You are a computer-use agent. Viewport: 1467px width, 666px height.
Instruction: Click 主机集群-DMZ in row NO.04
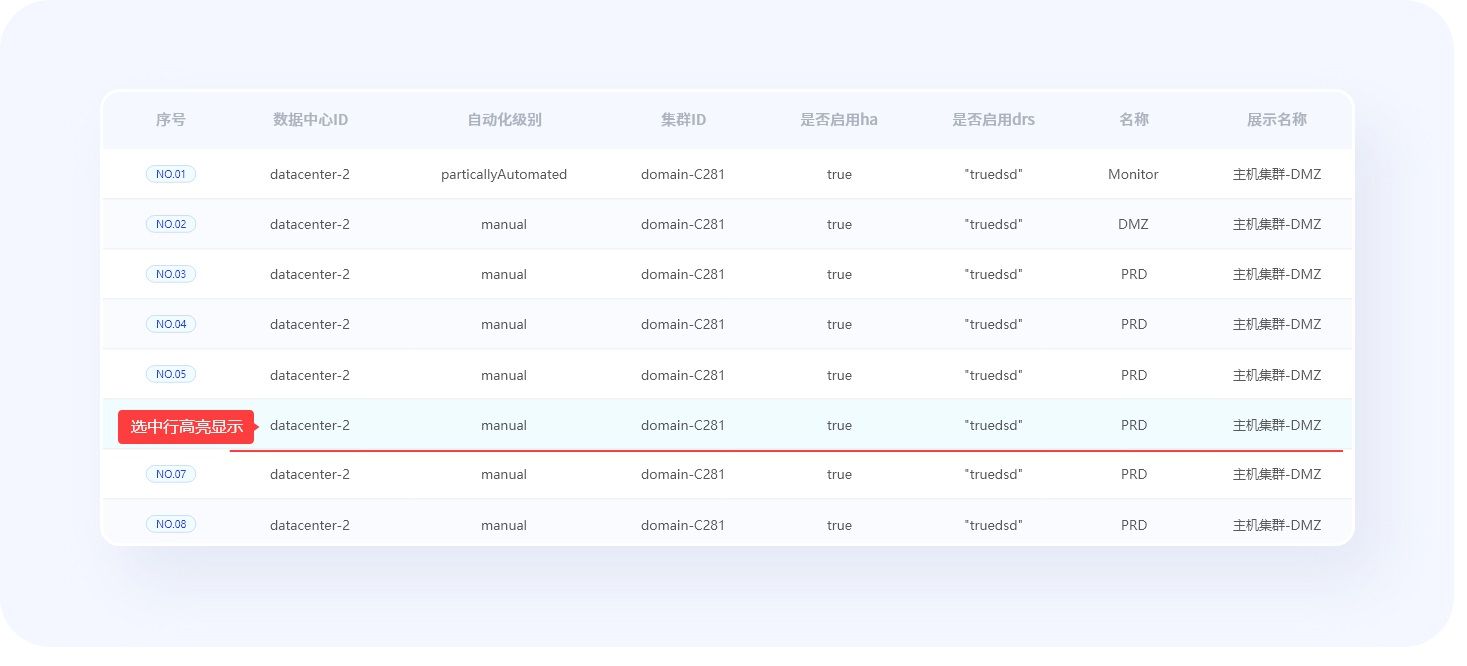point(1277,324)
